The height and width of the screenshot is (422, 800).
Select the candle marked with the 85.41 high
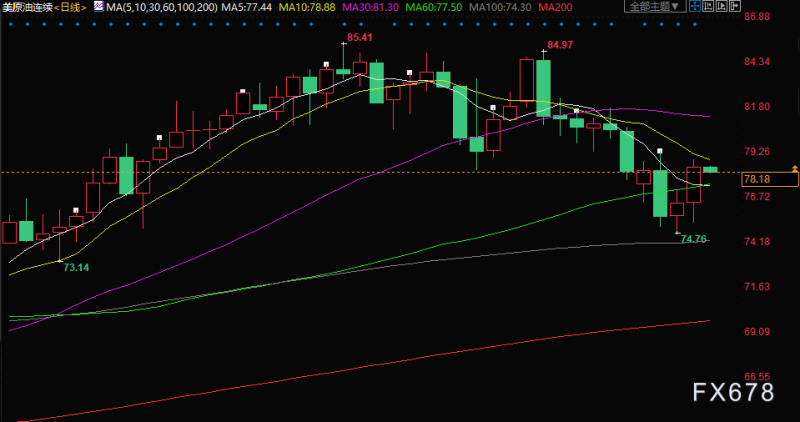click(343, 71)
